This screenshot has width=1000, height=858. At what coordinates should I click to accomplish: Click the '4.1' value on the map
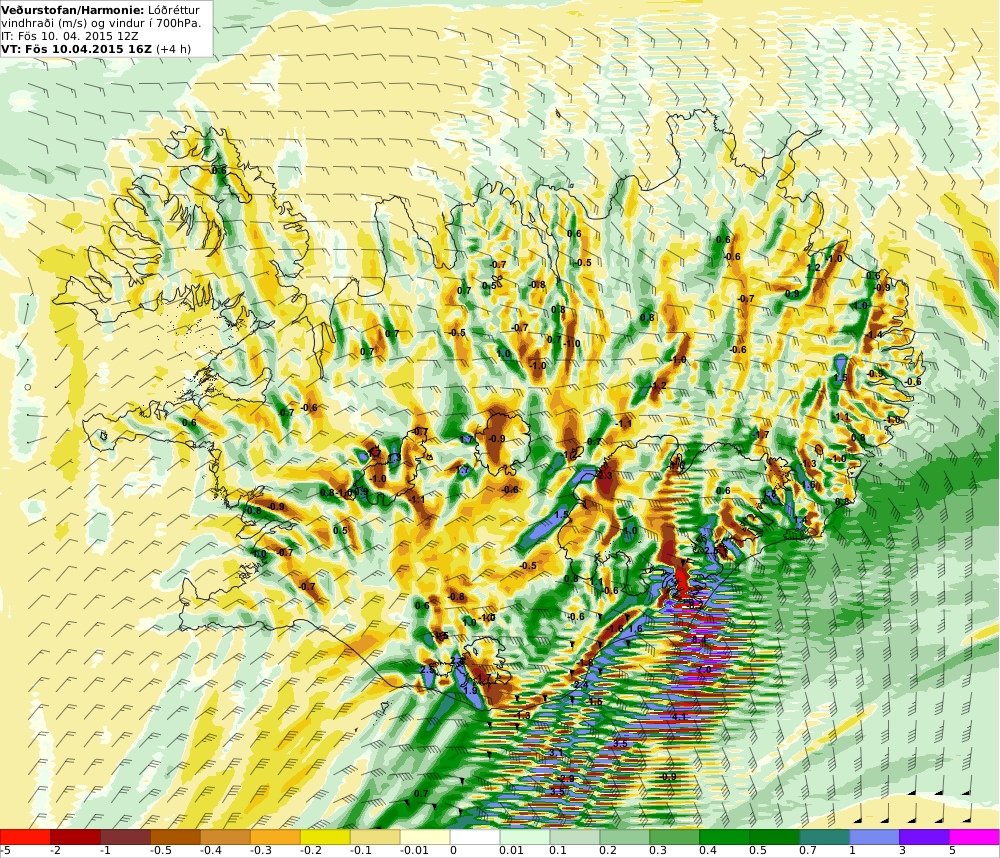coord(680,716)
